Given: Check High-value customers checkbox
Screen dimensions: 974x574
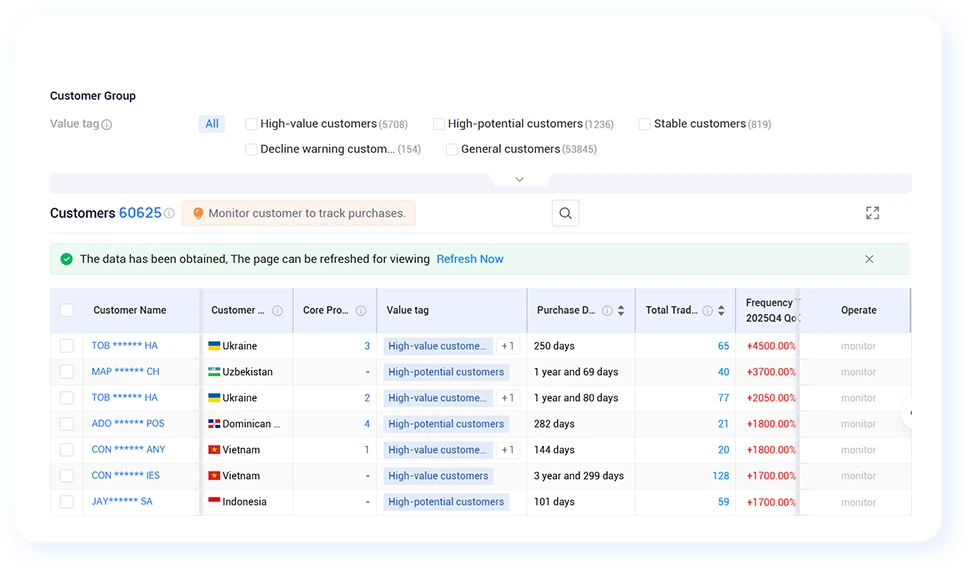Looking at the screenshot, I should click(251, 124).
